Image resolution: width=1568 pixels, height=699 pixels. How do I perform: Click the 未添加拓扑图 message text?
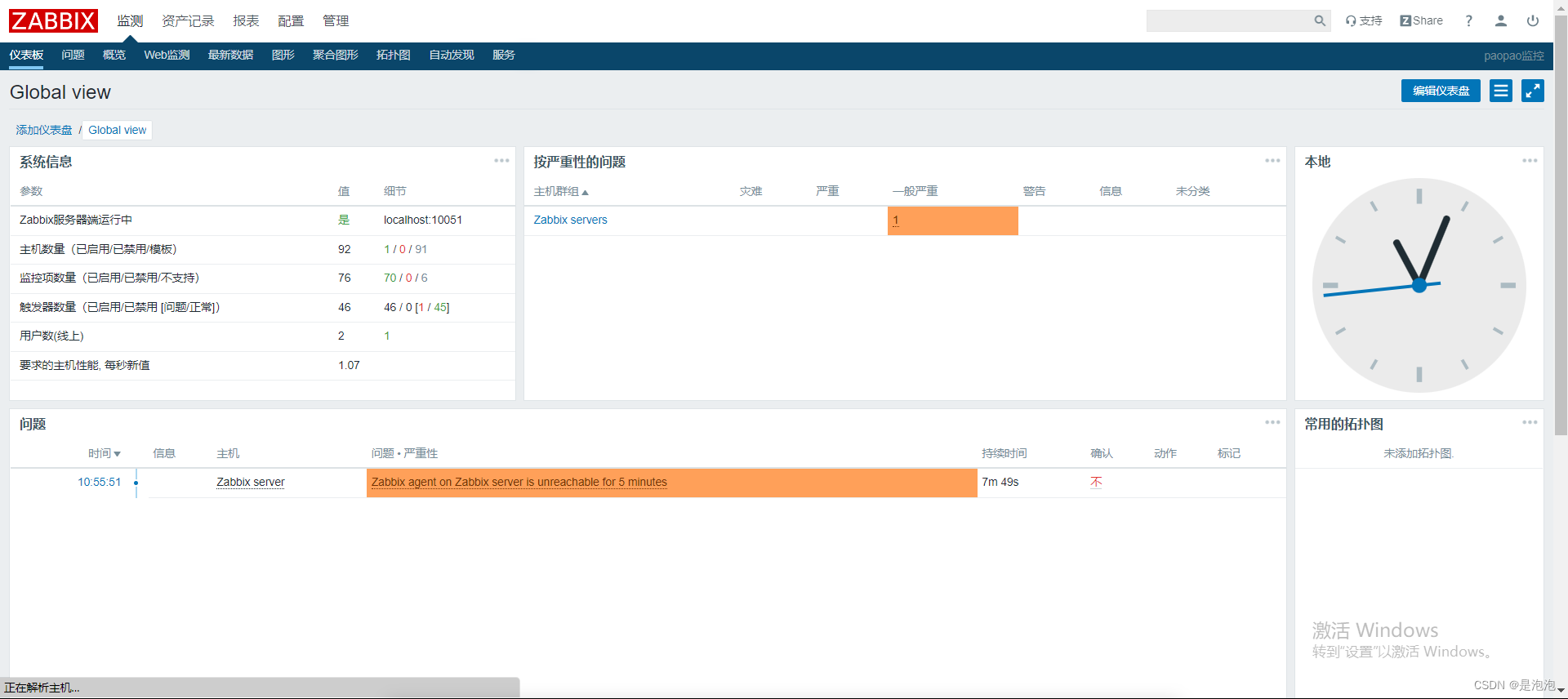[x=1419, y=453]
